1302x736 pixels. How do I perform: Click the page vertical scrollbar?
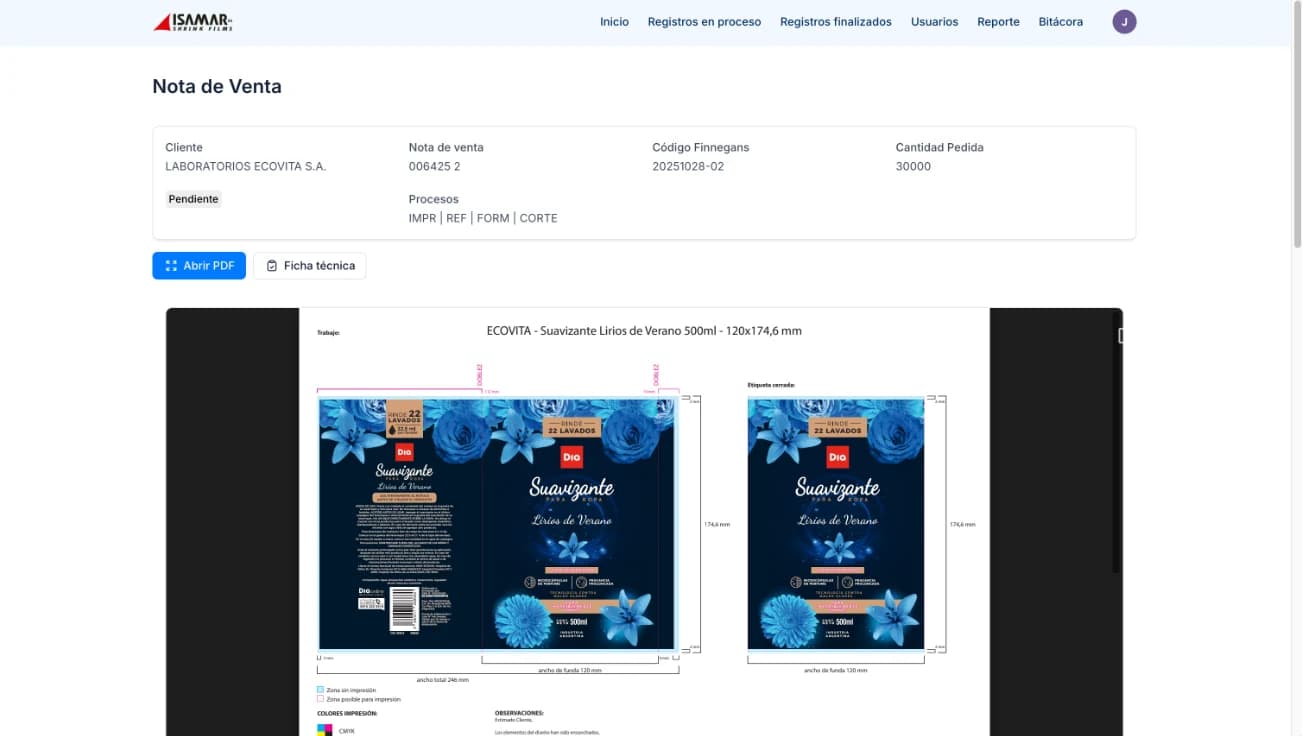click(x=1297, y=125)
